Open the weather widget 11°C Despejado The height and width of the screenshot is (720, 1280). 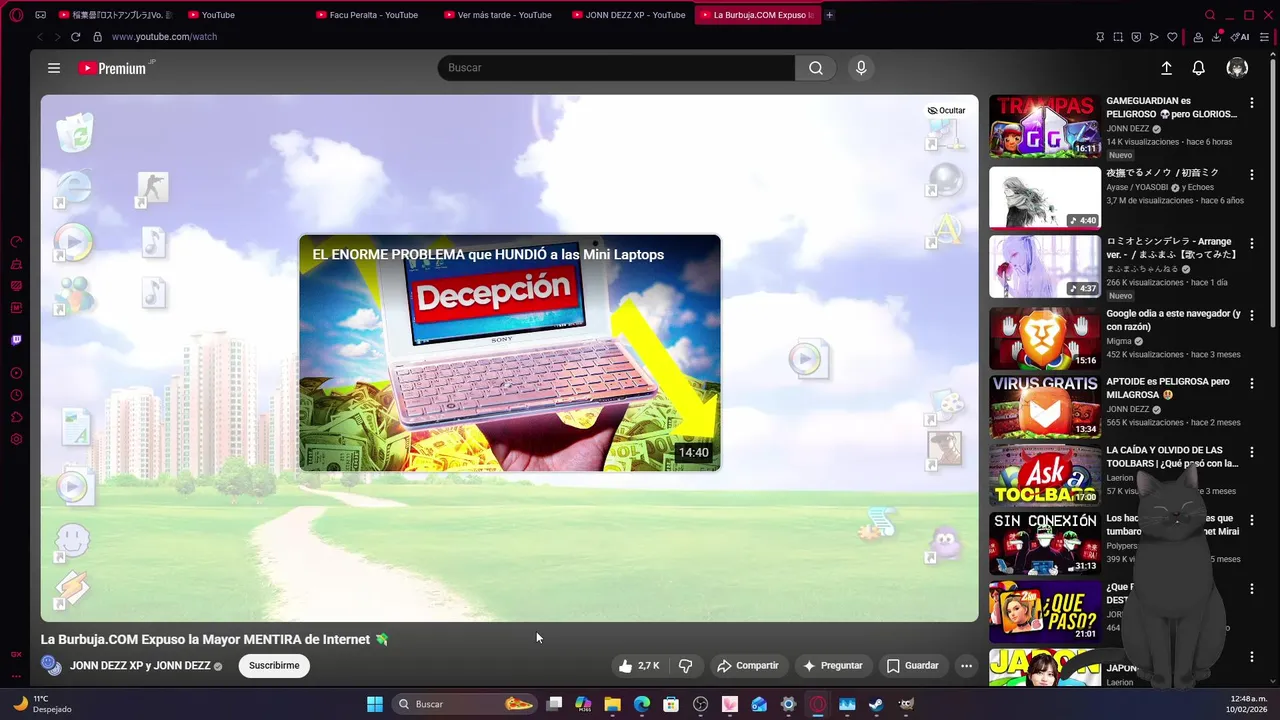(42, 704)
